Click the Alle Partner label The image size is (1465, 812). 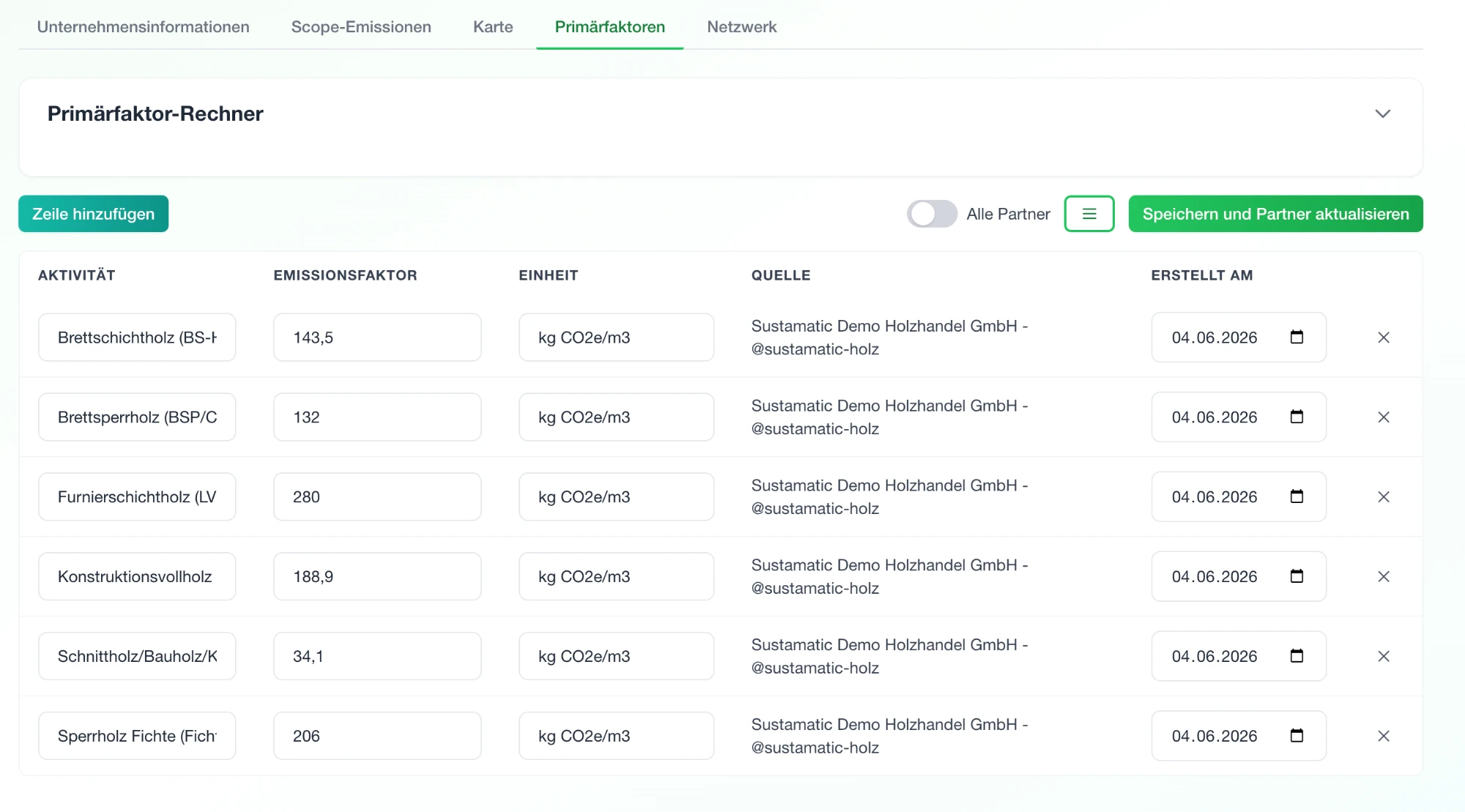click(1008, 214)
